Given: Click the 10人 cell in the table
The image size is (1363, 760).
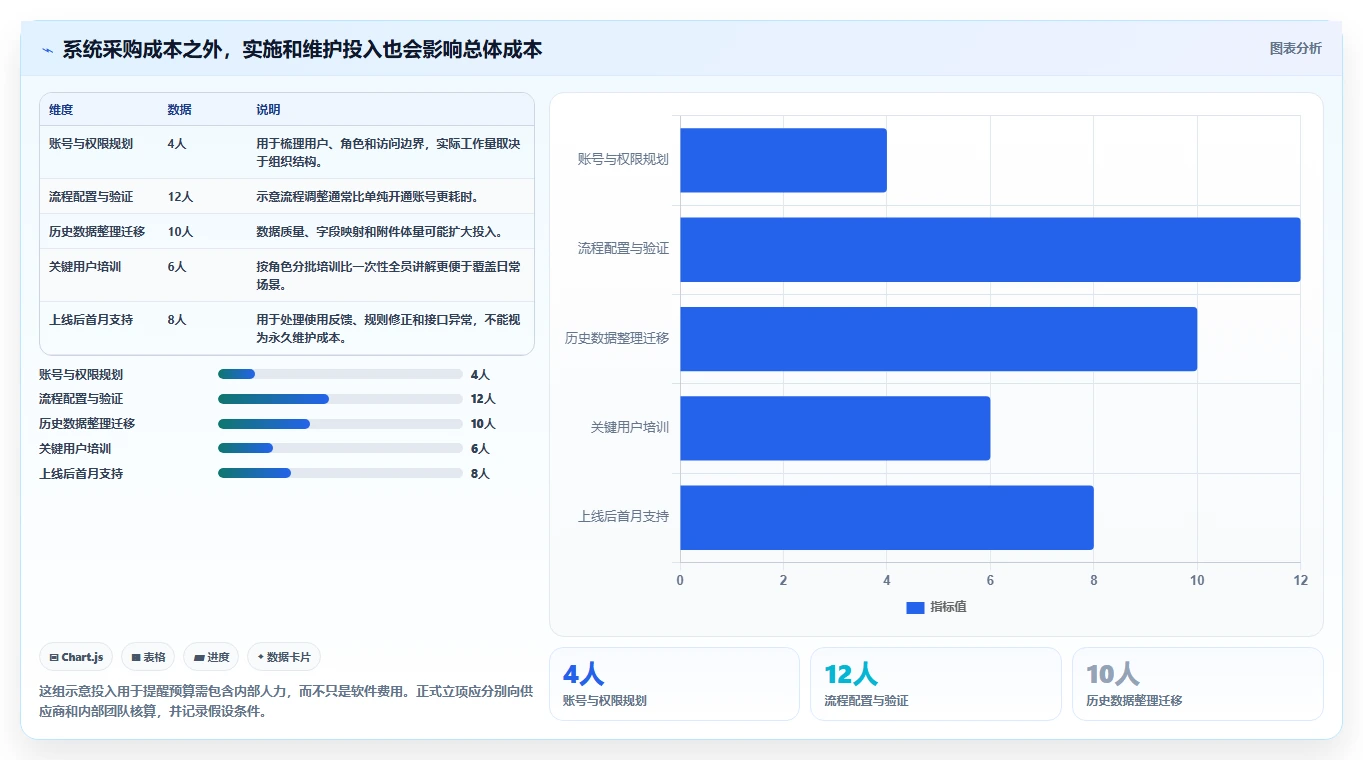Looking at the screenshot, I should pos(180,232).
